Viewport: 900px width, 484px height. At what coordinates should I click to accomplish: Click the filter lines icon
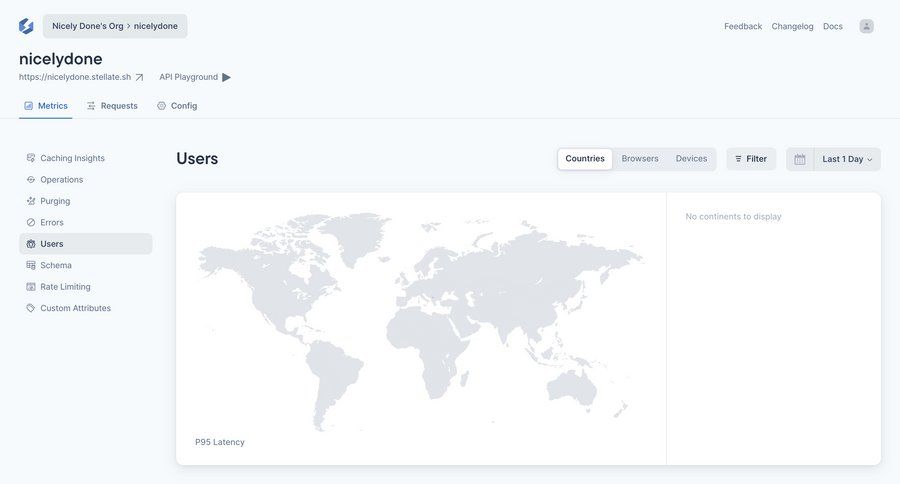tap(738, 159)
